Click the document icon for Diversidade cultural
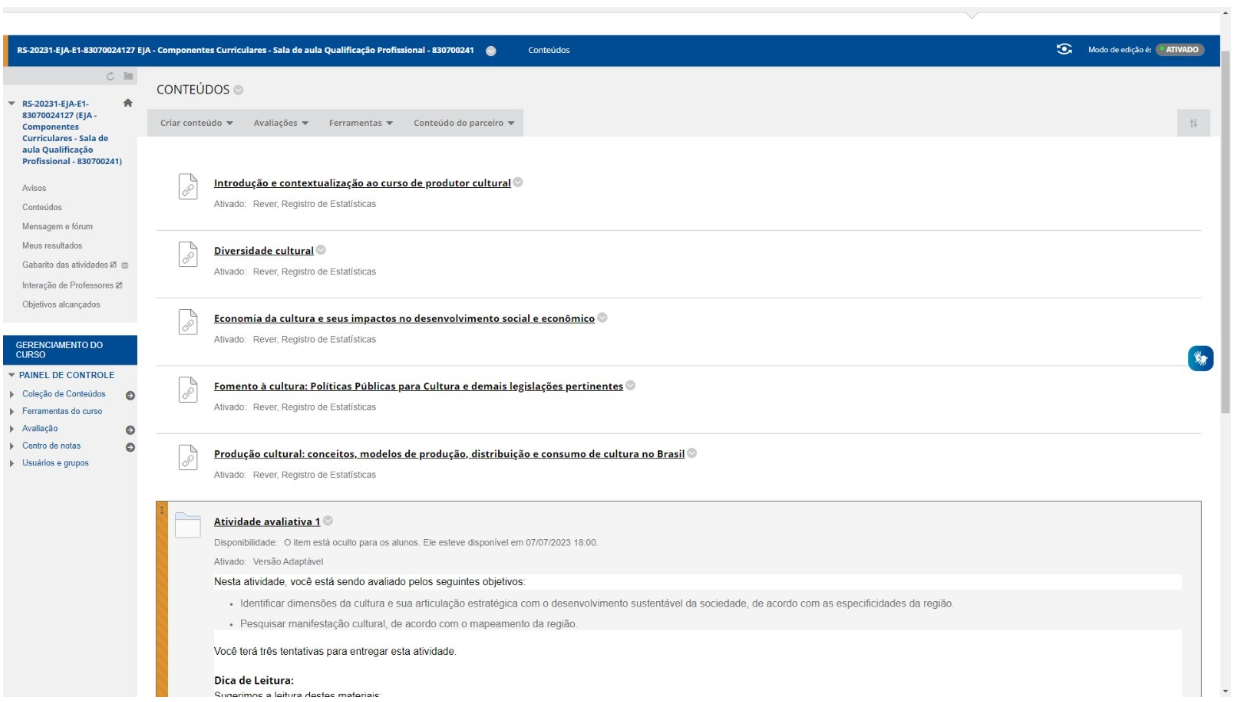This screenshot has height=702, width=1242. (186, 255)
